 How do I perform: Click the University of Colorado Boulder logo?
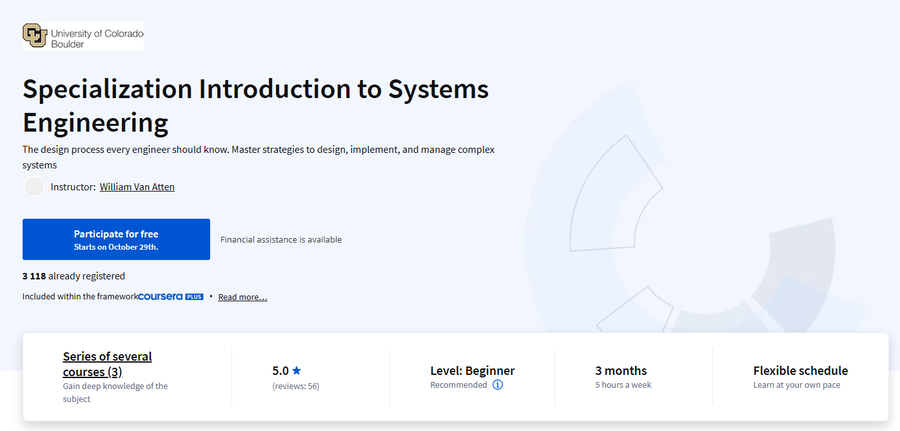83,37
